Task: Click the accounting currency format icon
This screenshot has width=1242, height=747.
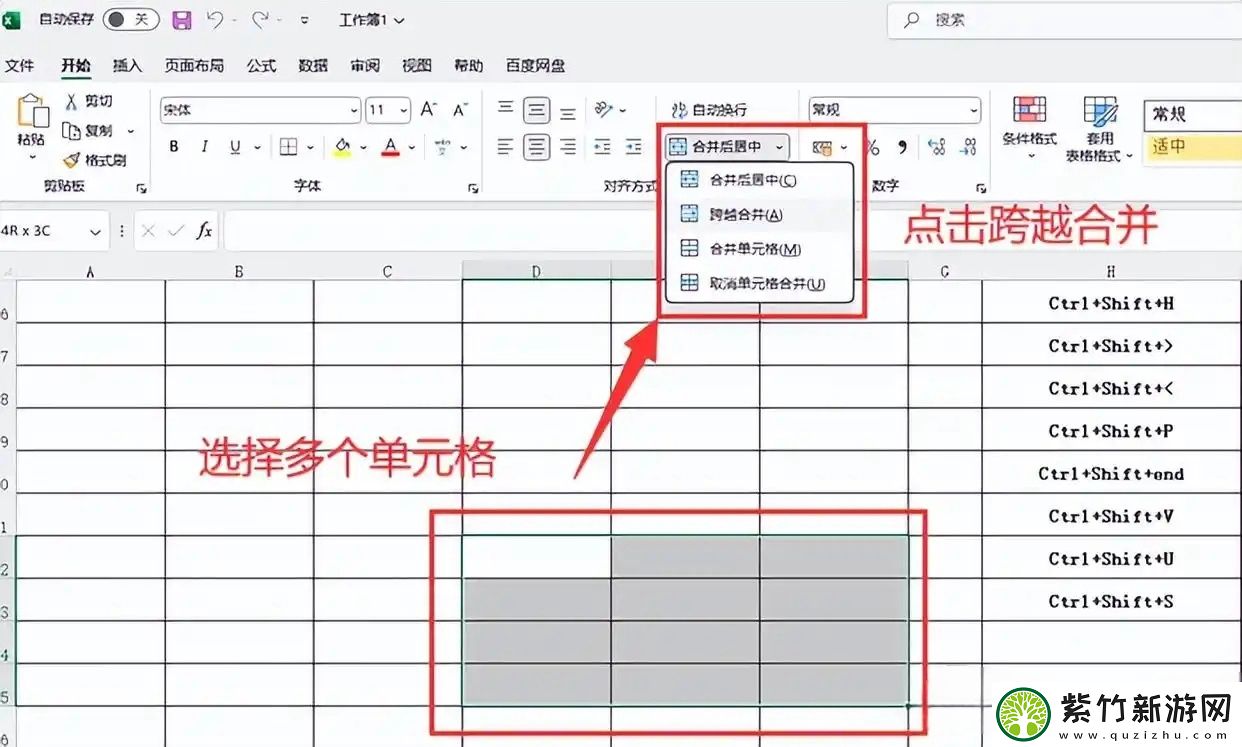Action: tap(823, 148)
